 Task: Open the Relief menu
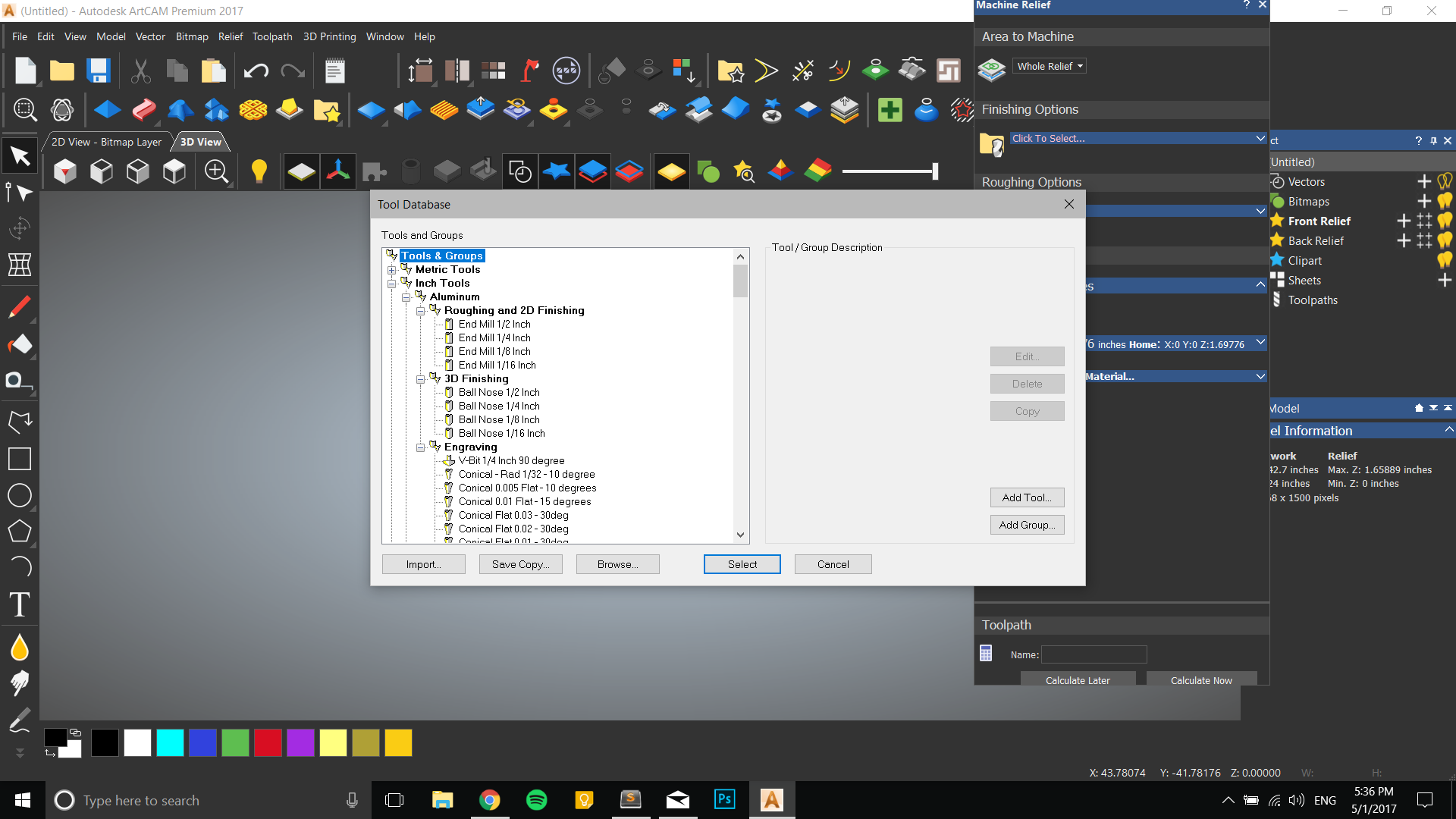(231, 36)
